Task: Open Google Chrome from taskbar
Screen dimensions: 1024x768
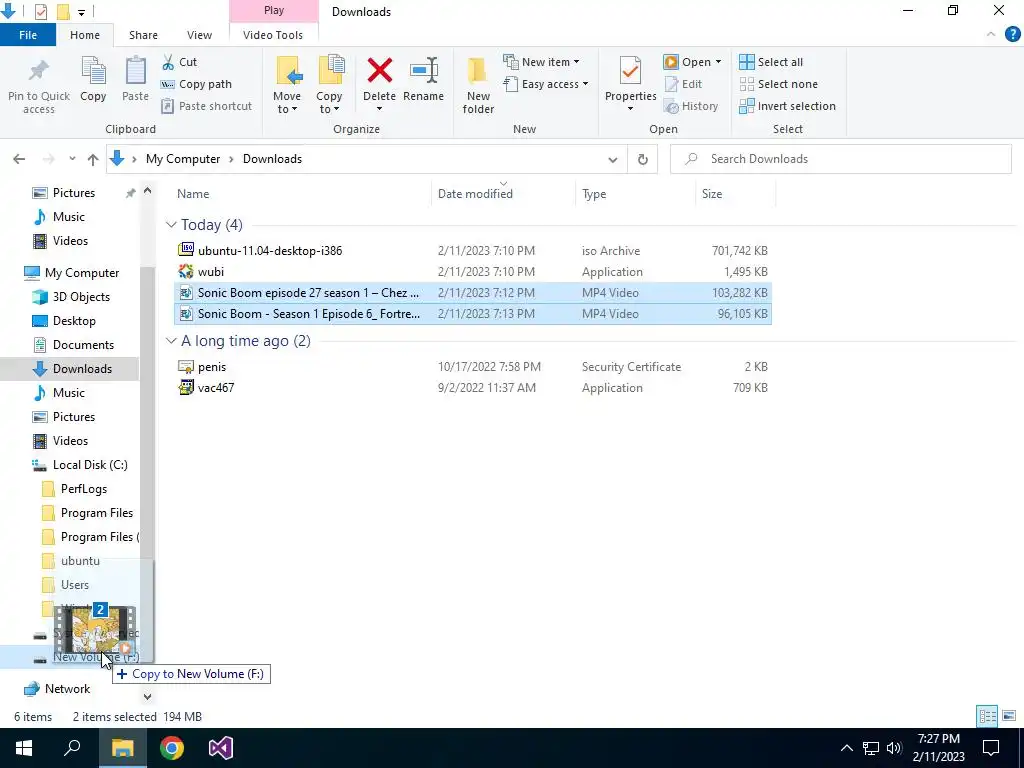Action: point(172,748)
